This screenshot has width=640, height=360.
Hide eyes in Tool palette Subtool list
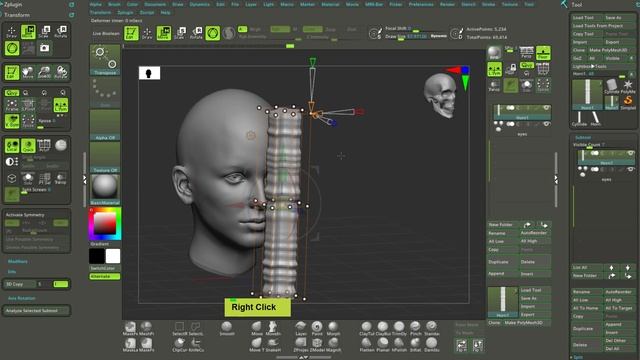631,169
